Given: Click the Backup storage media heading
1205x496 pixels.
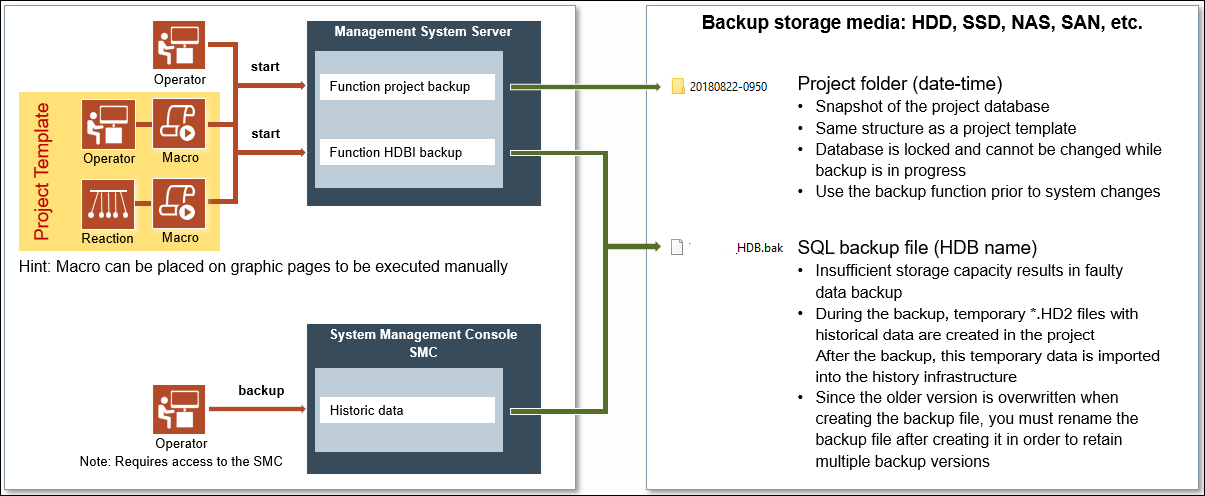Looking at the screenshot, I should point(922,24).
